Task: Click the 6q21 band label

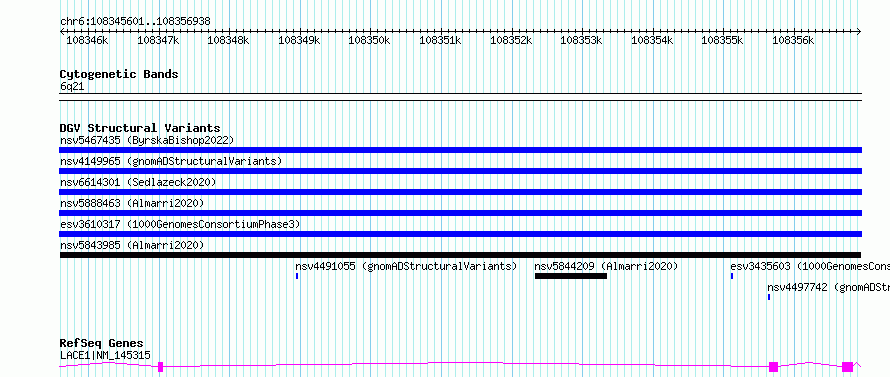Action: pos(72,87)
